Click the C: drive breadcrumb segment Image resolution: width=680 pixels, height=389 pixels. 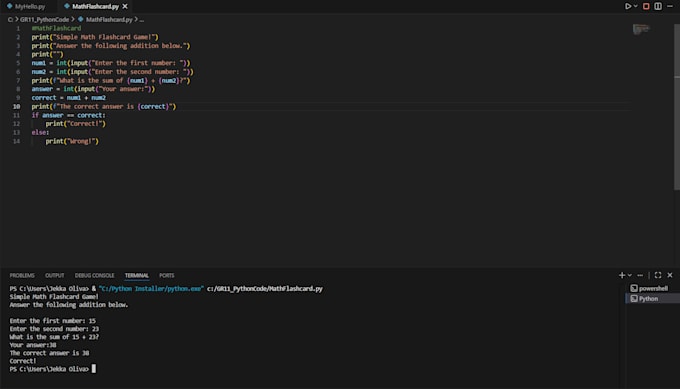(10, 20)
